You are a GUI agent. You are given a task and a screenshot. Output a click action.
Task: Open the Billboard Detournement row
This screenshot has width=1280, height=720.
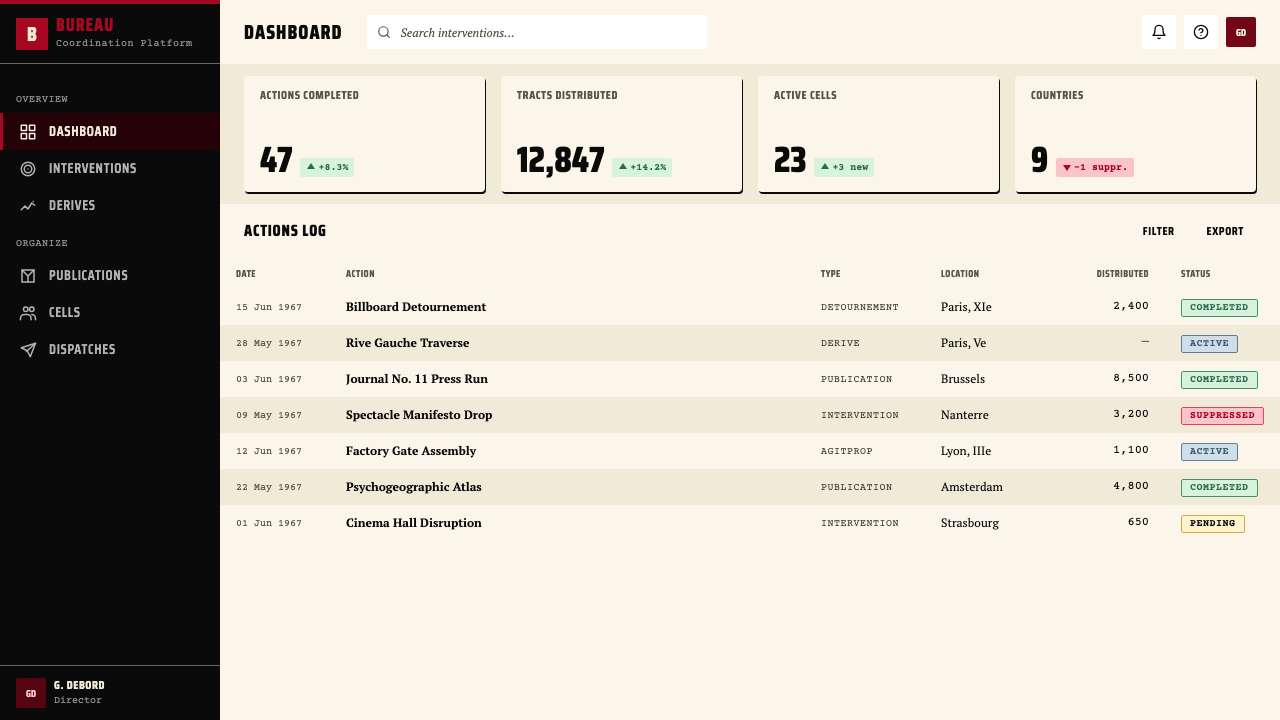point(750,307)
